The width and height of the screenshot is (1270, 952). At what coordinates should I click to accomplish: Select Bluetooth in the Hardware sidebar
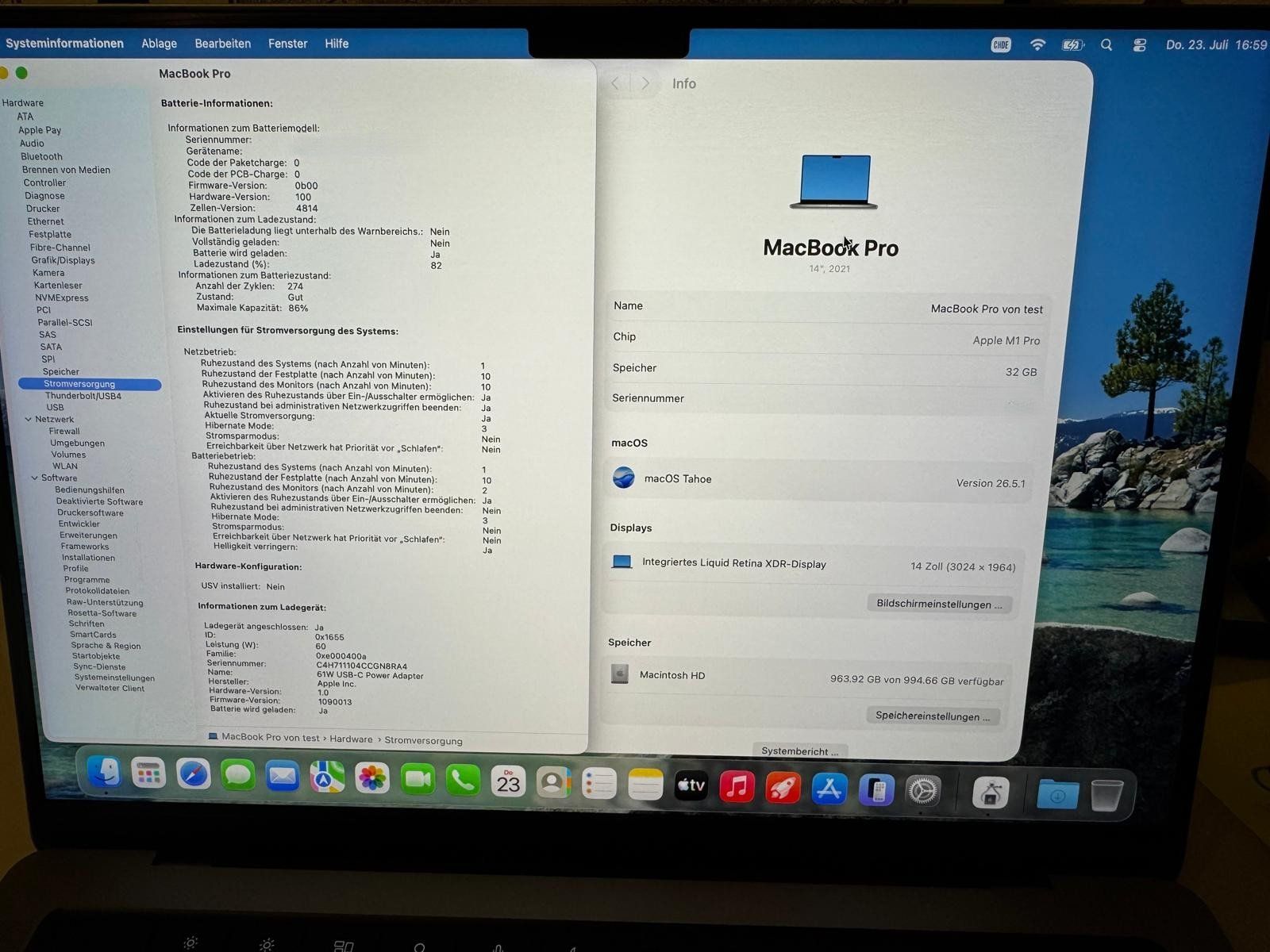[41, 156]
